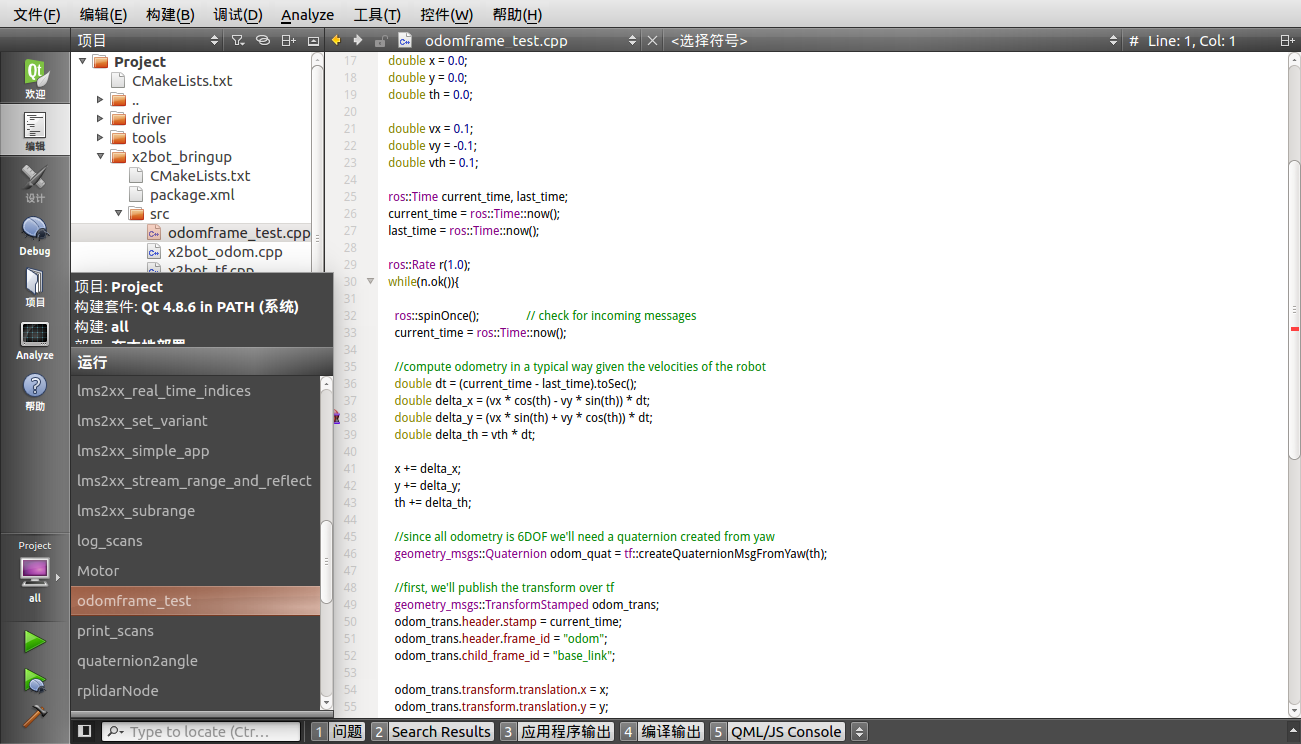Show the 编译输出 pane
Screen dimensions: 1301x744
(662, 731)
